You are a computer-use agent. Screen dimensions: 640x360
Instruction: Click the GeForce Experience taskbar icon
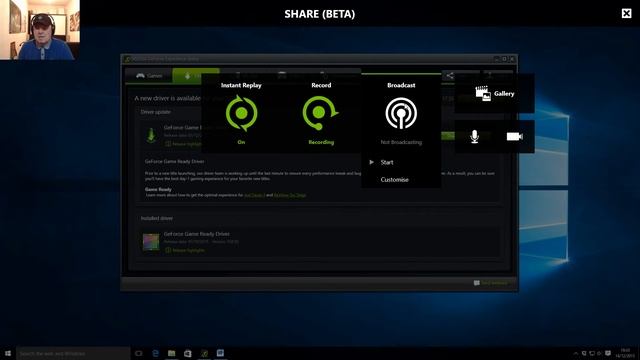coord(204,353)
